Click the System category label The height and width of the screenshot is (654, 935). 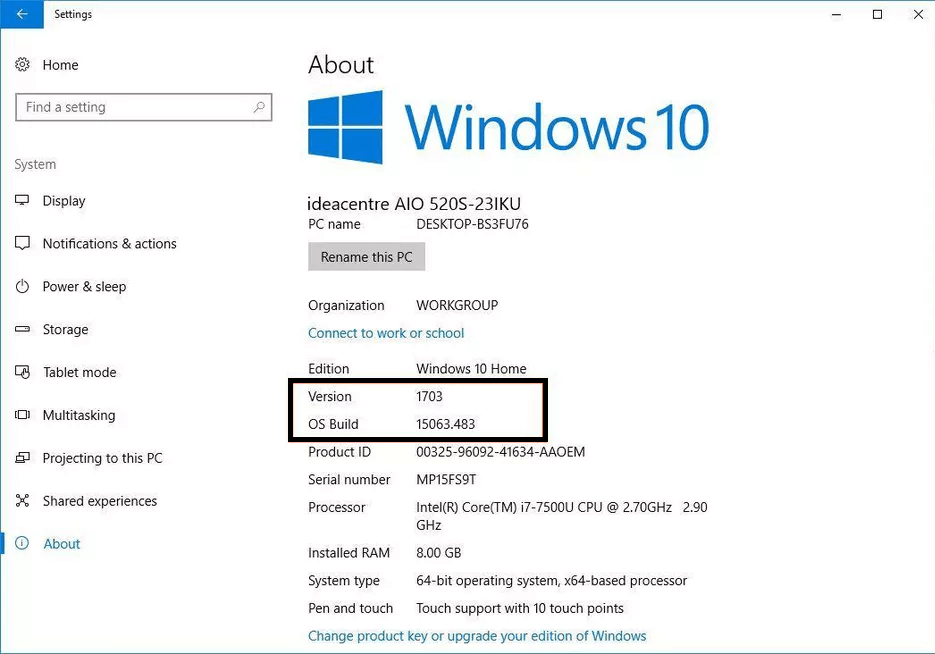[x=35, y=165]
